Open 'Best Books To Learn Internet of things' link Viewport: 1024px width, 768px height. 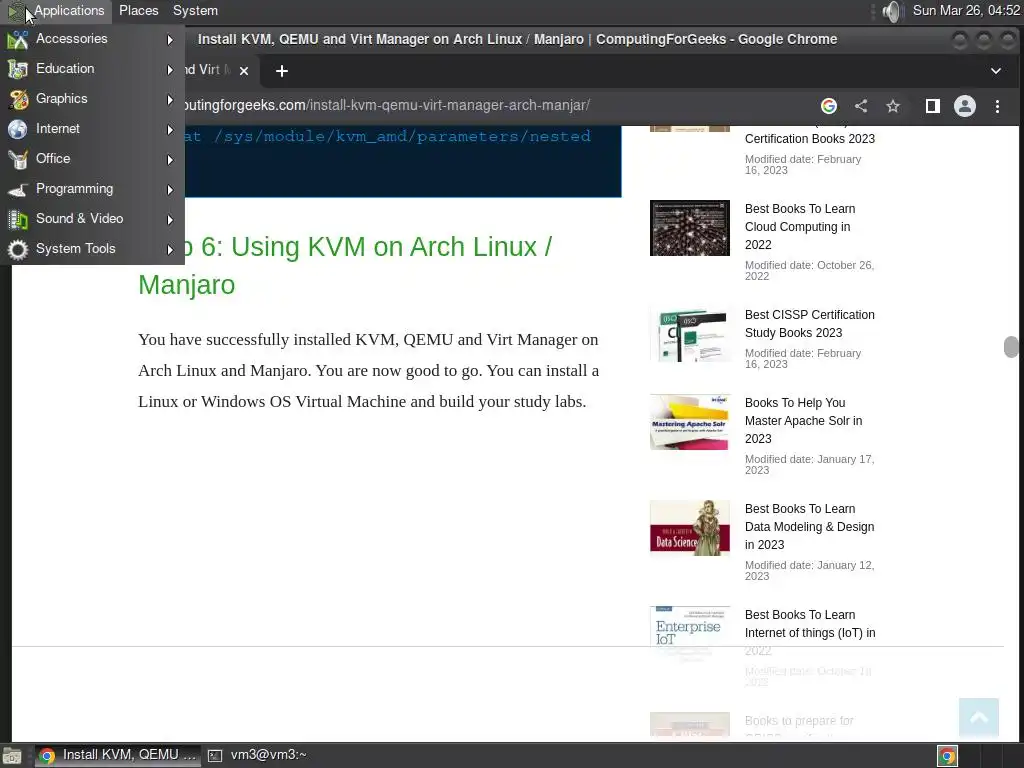(x=810, y=632)
